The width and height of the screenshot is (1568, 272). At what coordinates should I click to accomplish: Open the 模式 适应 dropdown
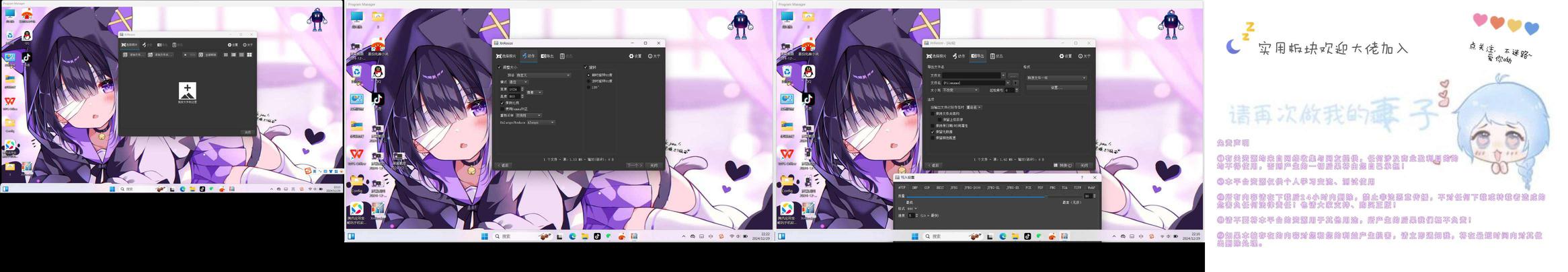pos(518,81)
